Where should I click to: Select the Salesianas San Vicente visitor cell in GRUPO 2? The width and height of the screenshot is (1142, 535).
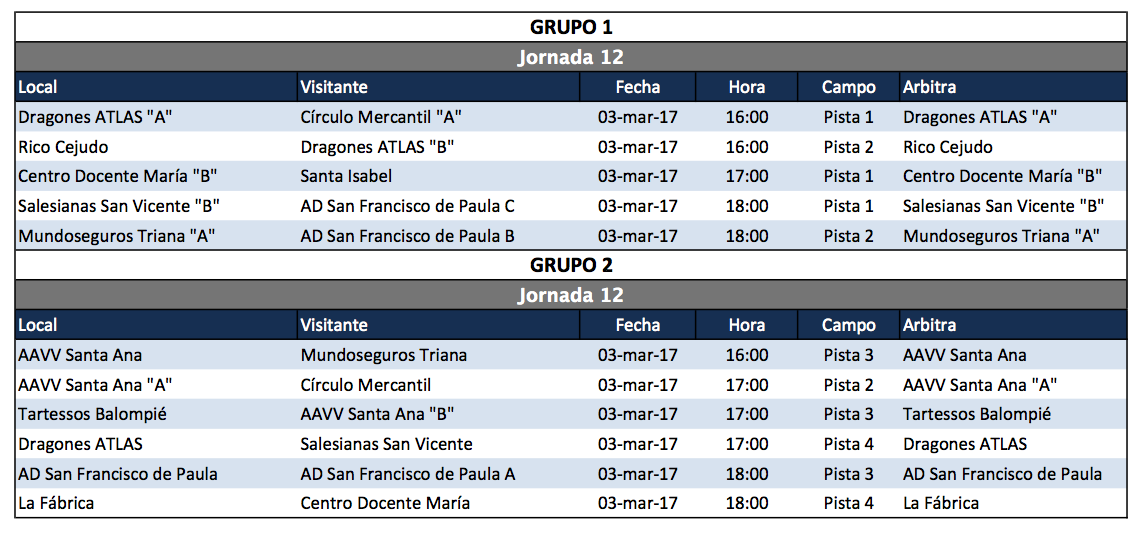[386, 444]
